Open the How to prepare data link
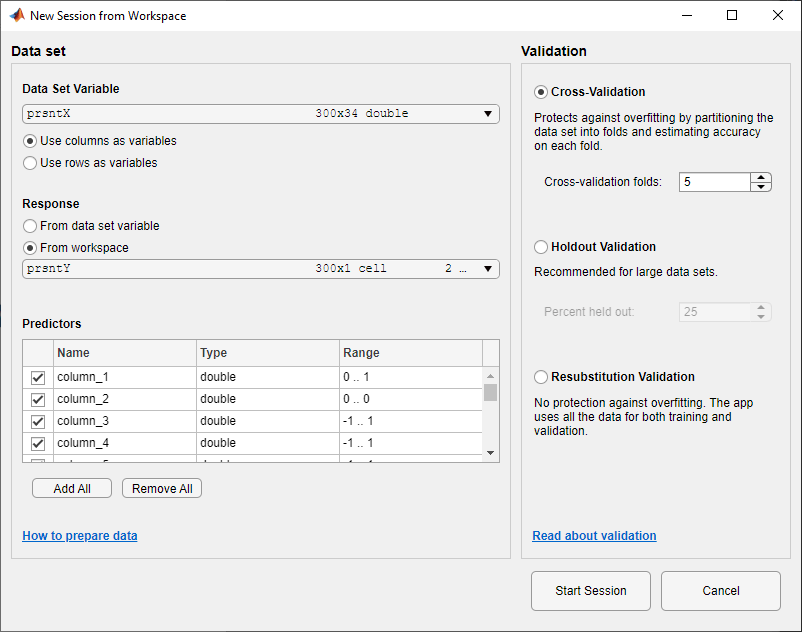 (80, 536)
